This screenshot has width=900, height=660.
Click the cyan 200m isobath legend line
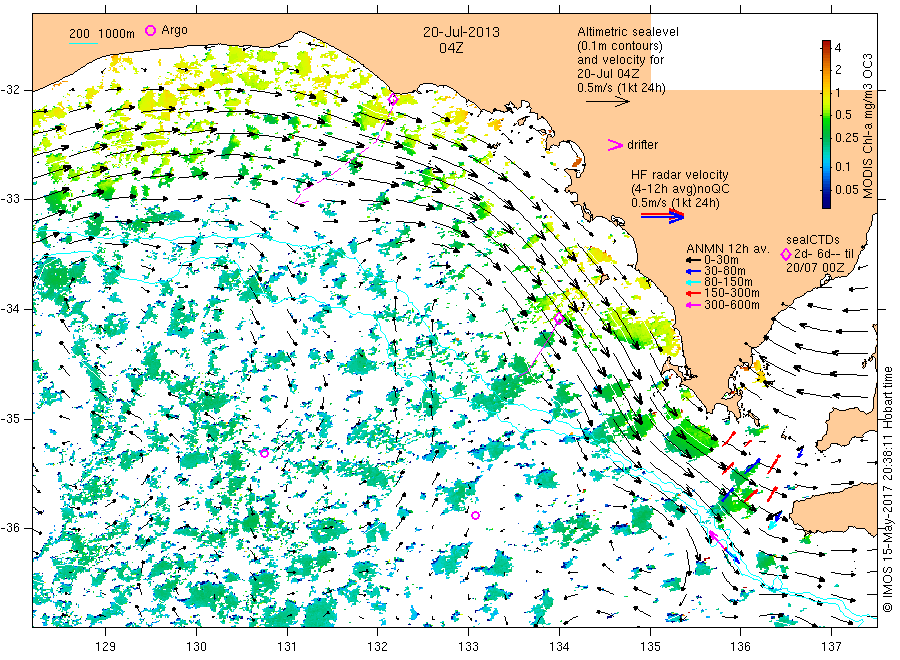point(83,44)
